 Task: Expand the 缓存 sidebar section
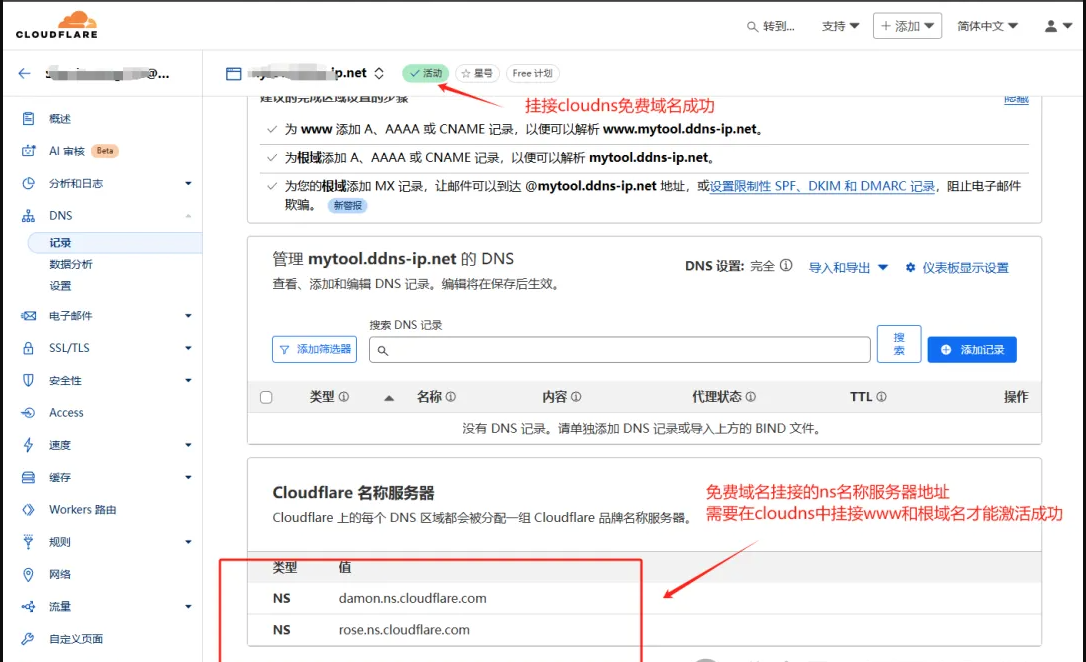(x=188, y=477)
